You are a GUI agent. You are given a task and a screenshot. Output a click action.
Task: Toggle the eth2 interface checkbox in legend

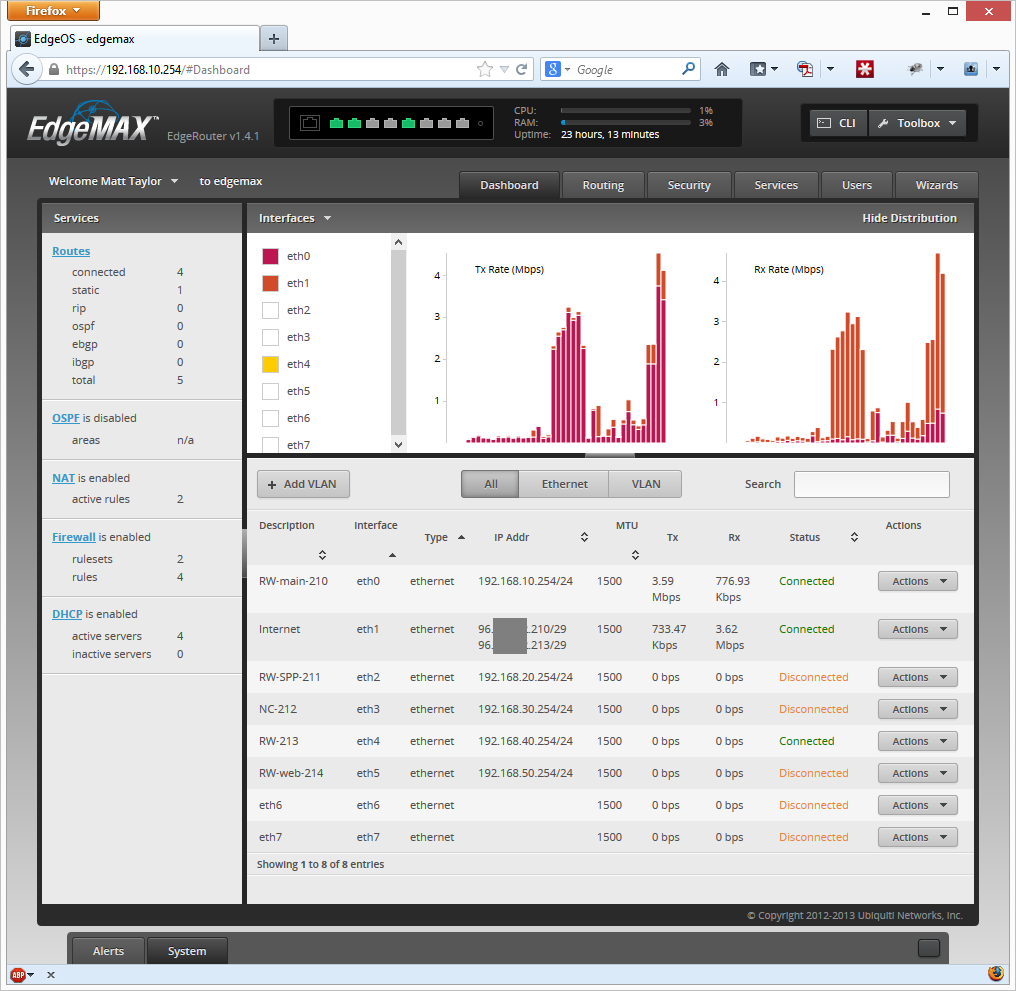(x=270, y=310)
